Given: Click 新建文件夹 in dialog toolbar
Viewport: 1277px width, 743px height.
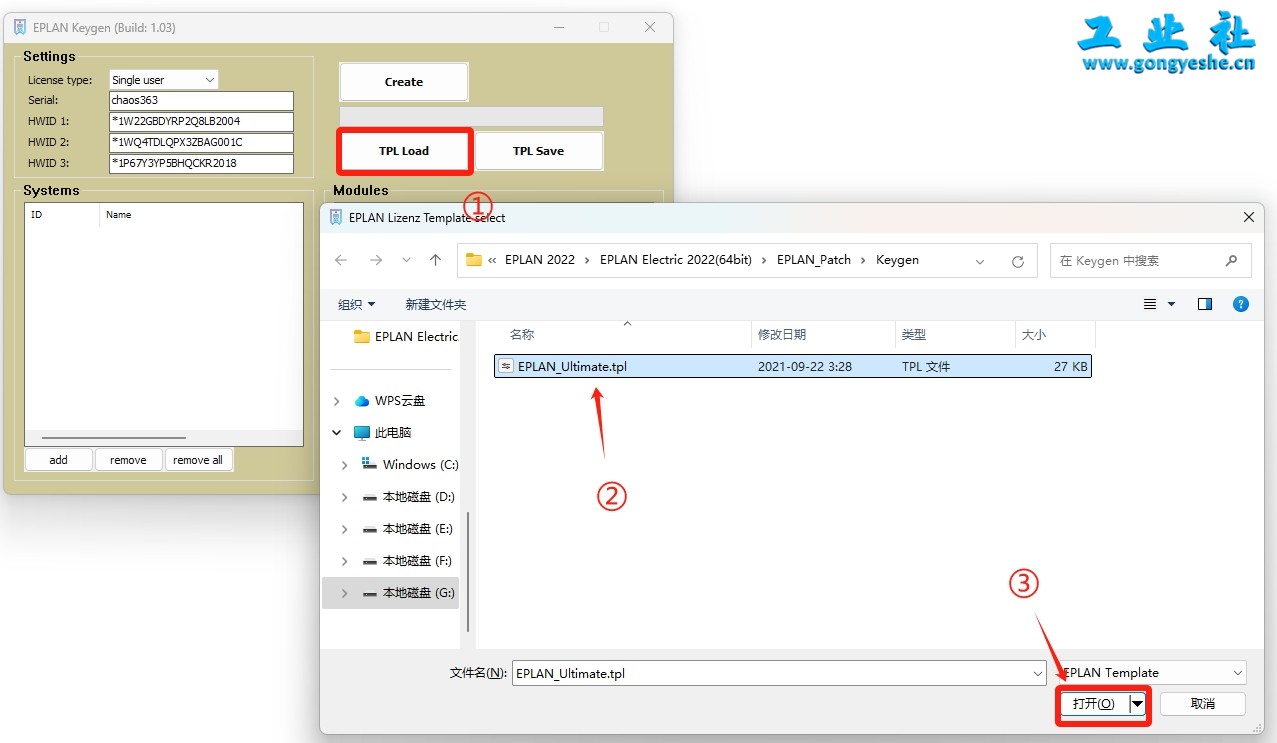Looking at the screenshot, I should click(x=436, y=304).
